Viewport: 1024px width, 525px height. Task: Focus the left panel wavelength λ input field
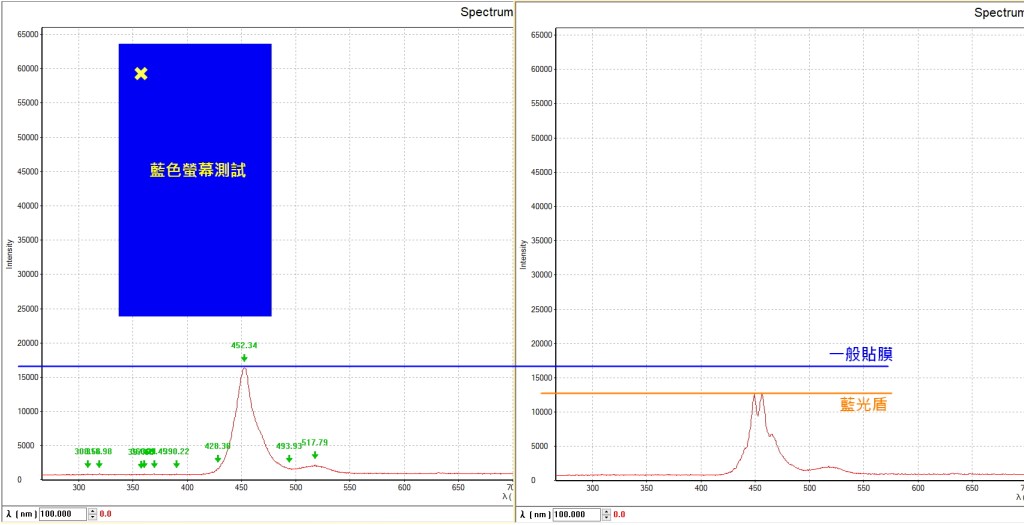[64, 514]
